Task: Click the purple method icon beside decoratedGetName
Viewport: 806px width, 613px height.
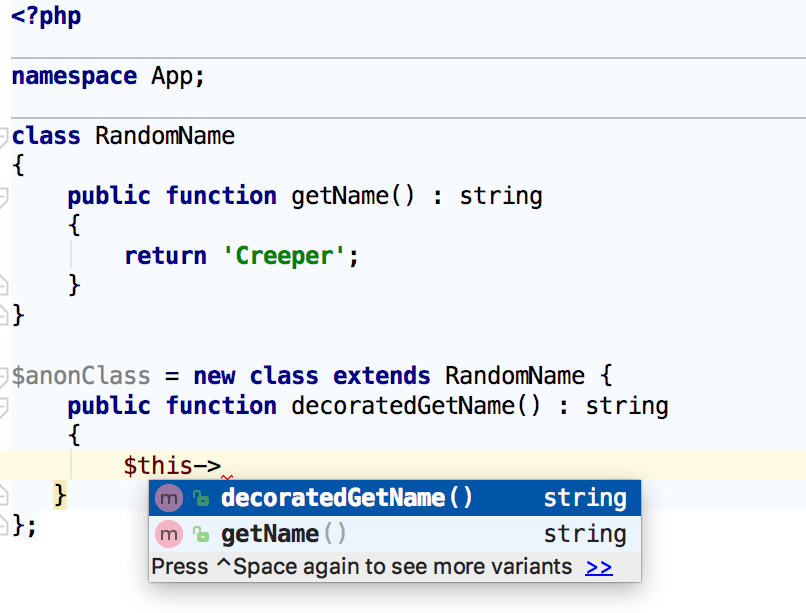Action: click(x=168, y=497)
